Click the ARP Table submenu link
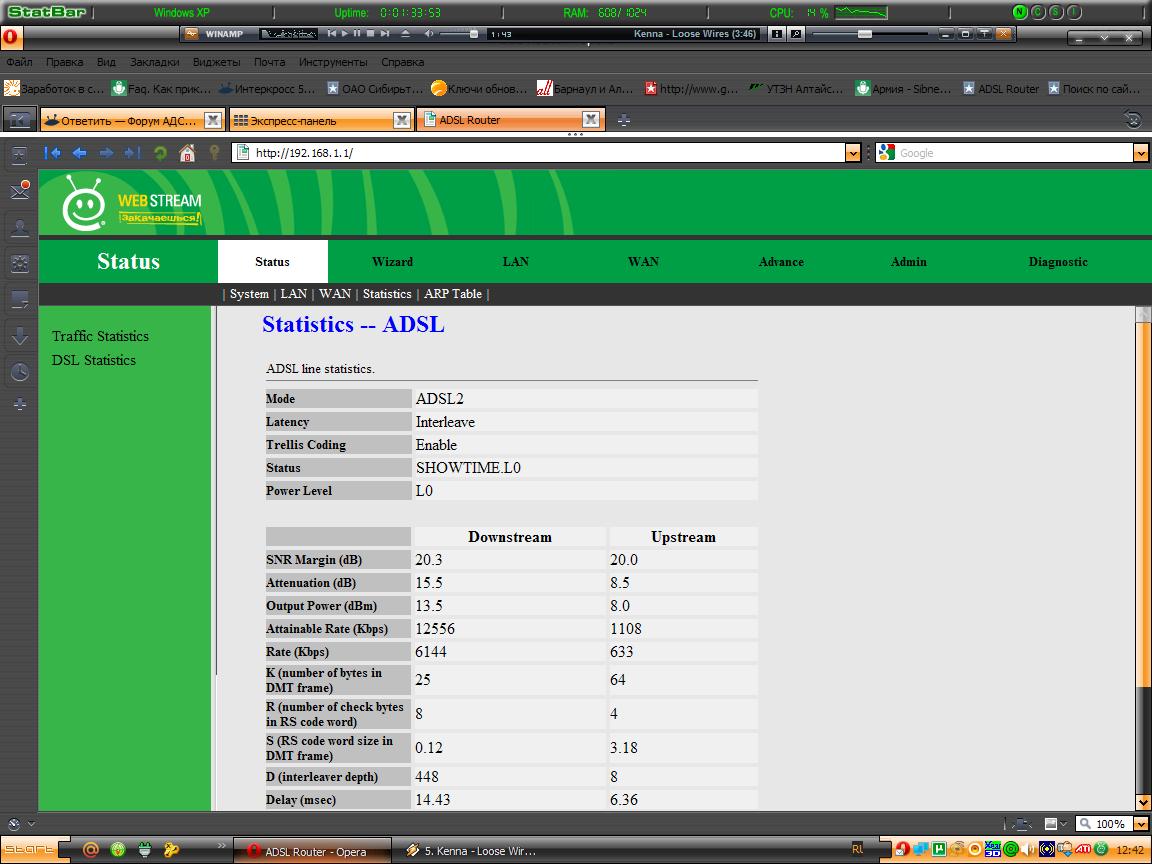 coord(452,294)
